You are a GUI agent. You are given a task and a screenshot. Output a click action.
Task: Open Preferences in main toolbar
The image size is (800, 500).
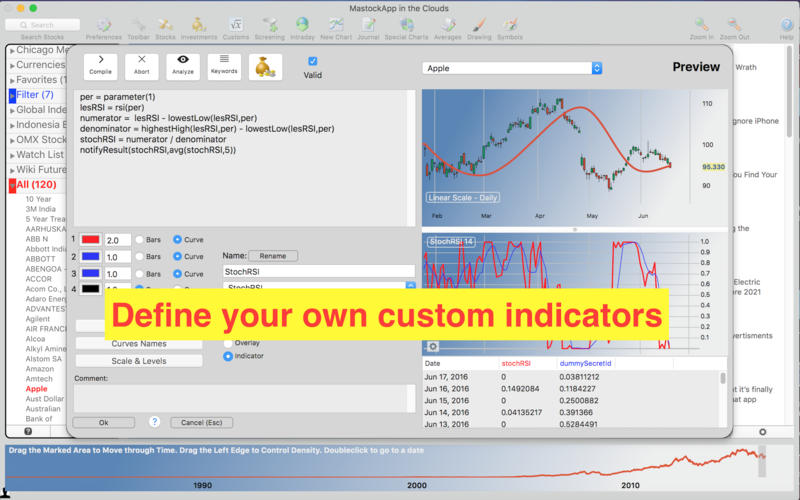(104, 25)
